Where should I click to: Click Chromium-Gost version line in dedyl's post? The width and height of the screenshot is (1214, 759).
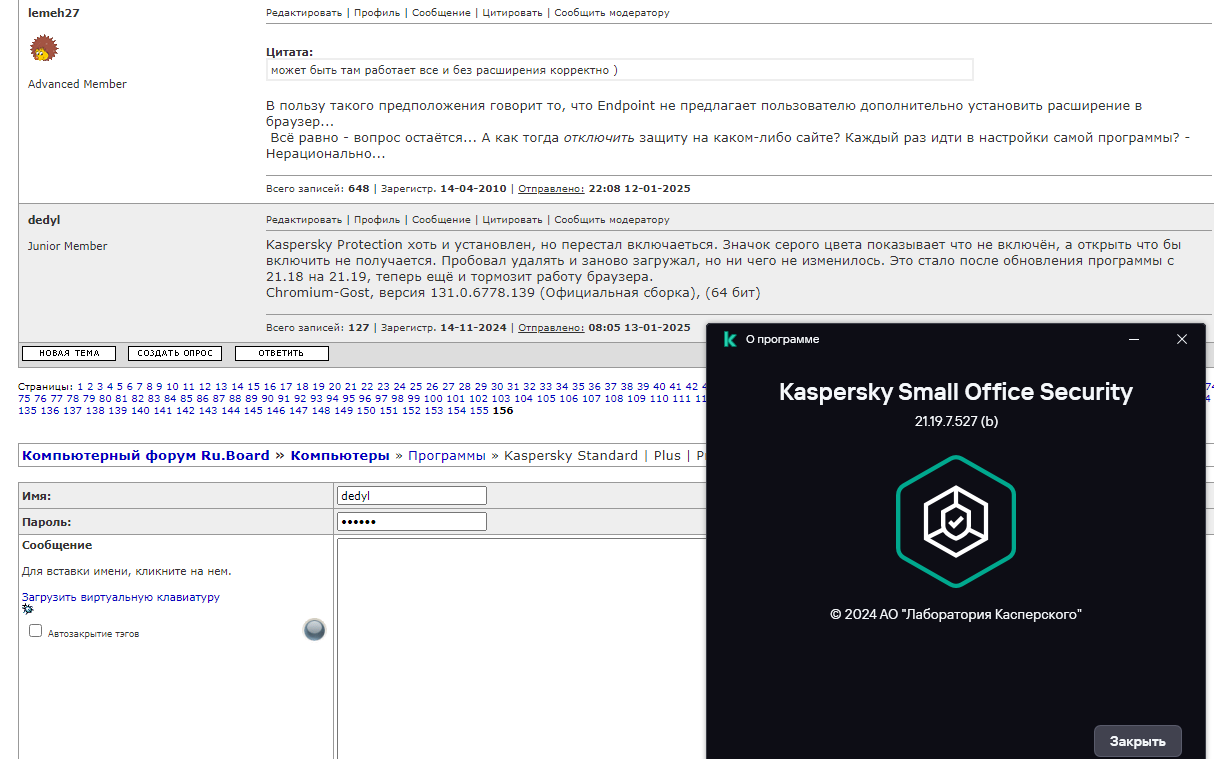click(x=513, y=293)
